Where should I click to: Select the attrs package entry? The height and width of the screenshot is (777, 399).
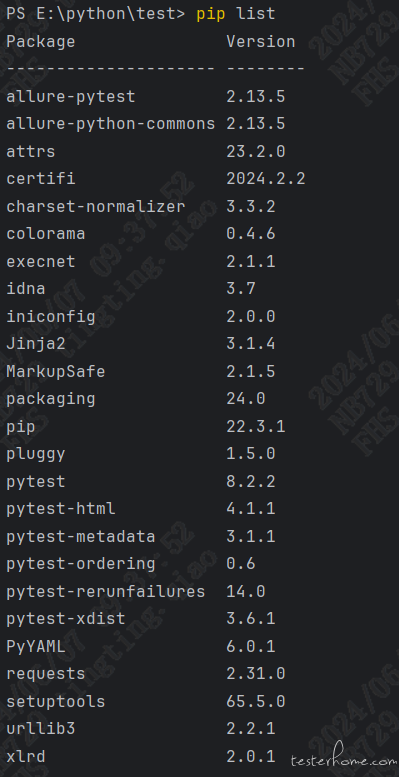146,151
